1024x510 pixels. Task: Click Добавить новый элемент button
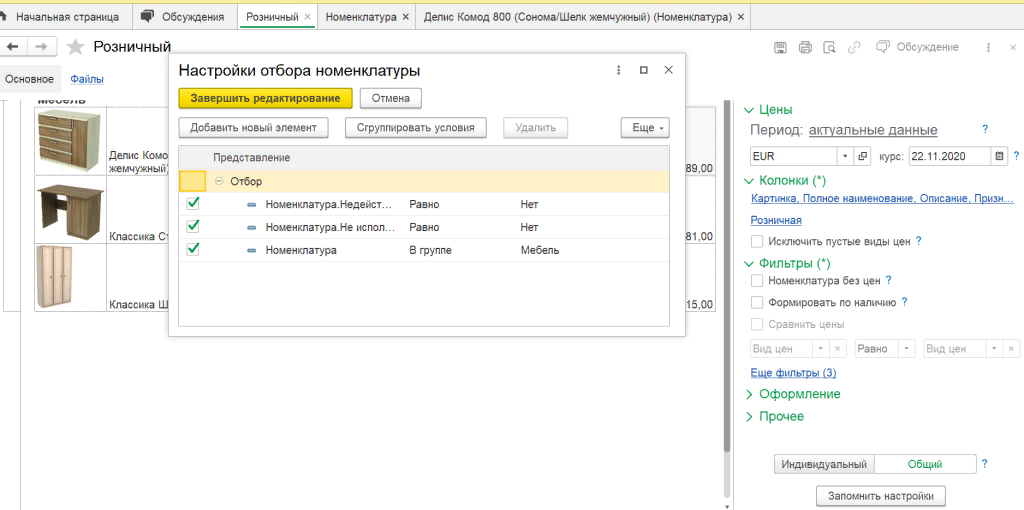[253, 128]
